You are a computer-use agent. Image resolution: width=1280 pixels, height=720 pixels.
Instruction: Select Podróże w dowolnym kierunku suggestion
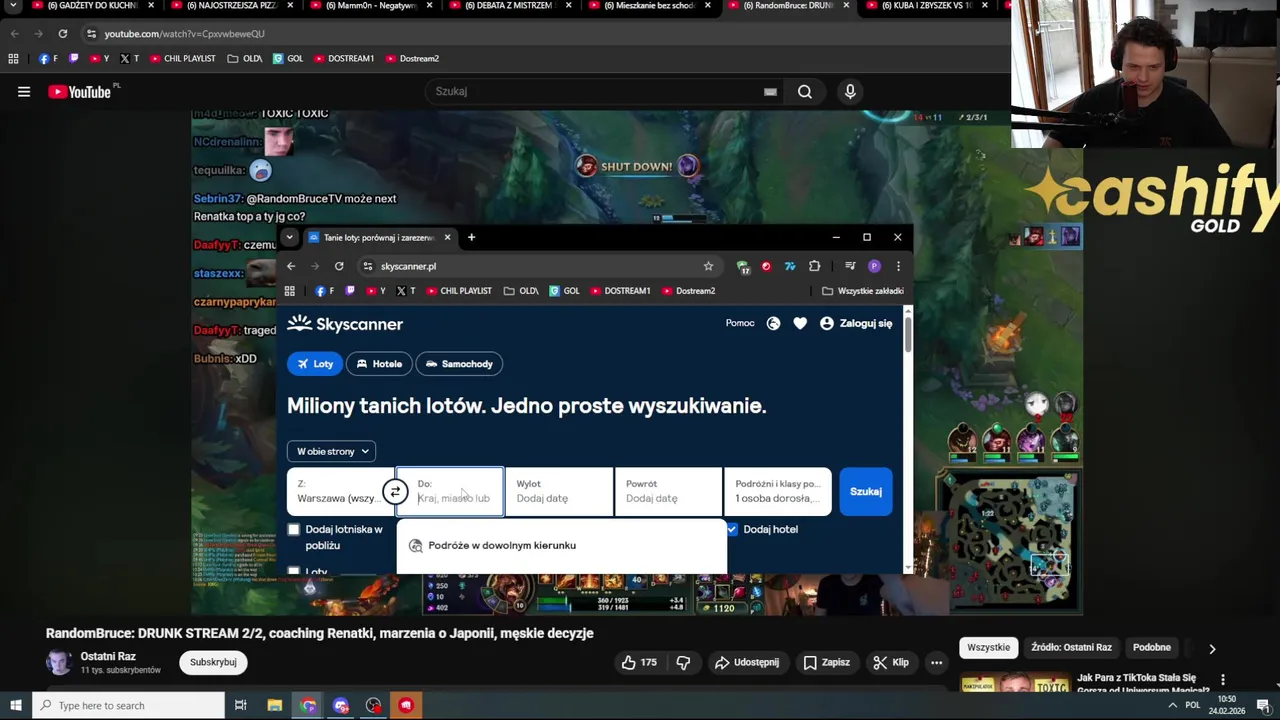[x=561, y=545]
